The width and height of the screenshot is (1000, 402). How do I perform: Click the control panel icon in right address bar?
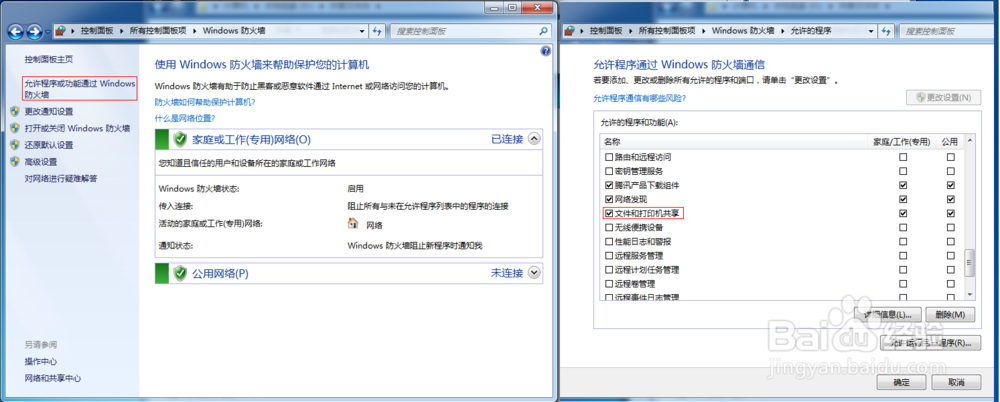[570, 31]
